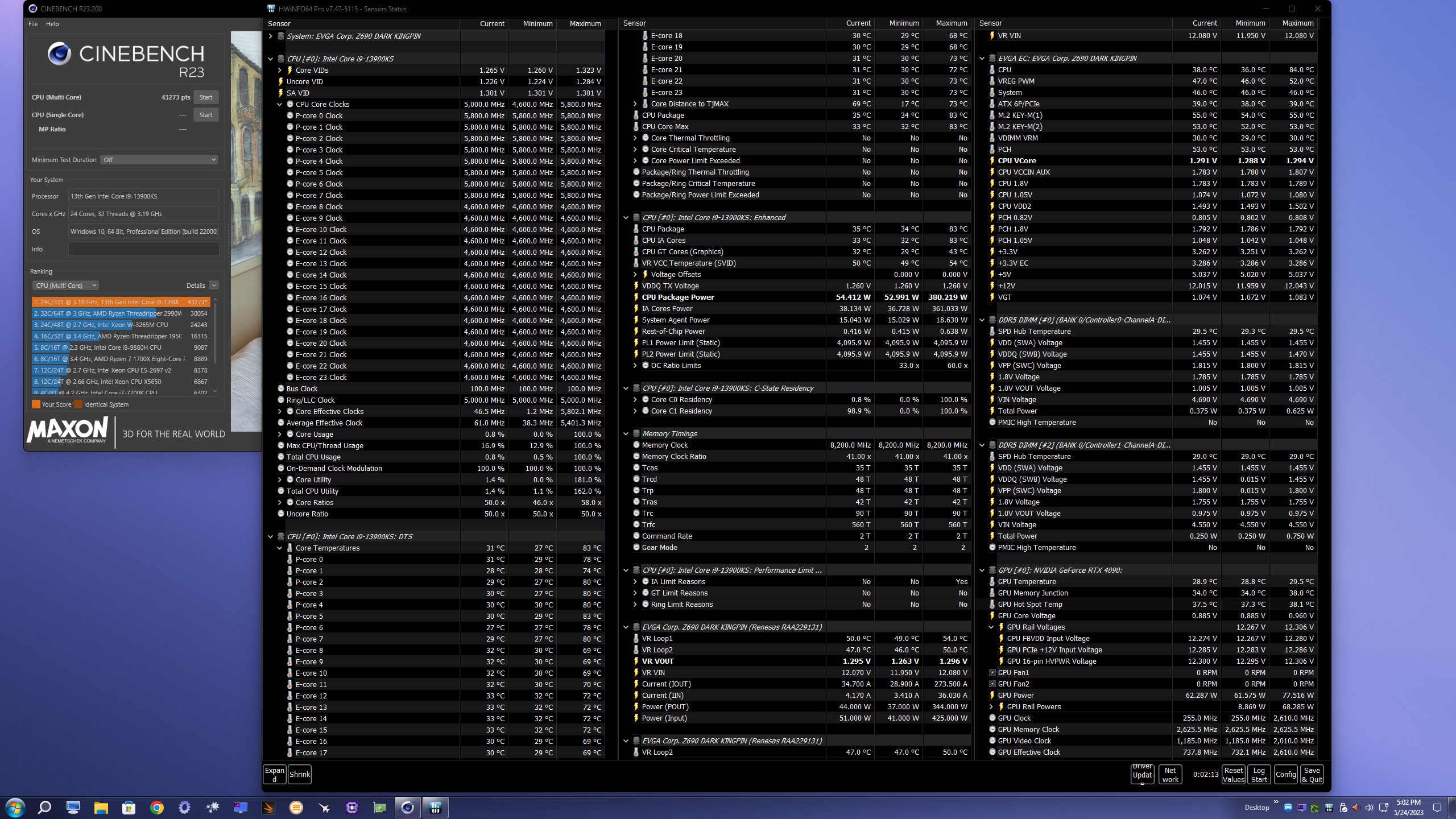This screenshot has height=819, width=1456.
Task: Click the Sensor column header in left panel
Action: coord(362,24)
